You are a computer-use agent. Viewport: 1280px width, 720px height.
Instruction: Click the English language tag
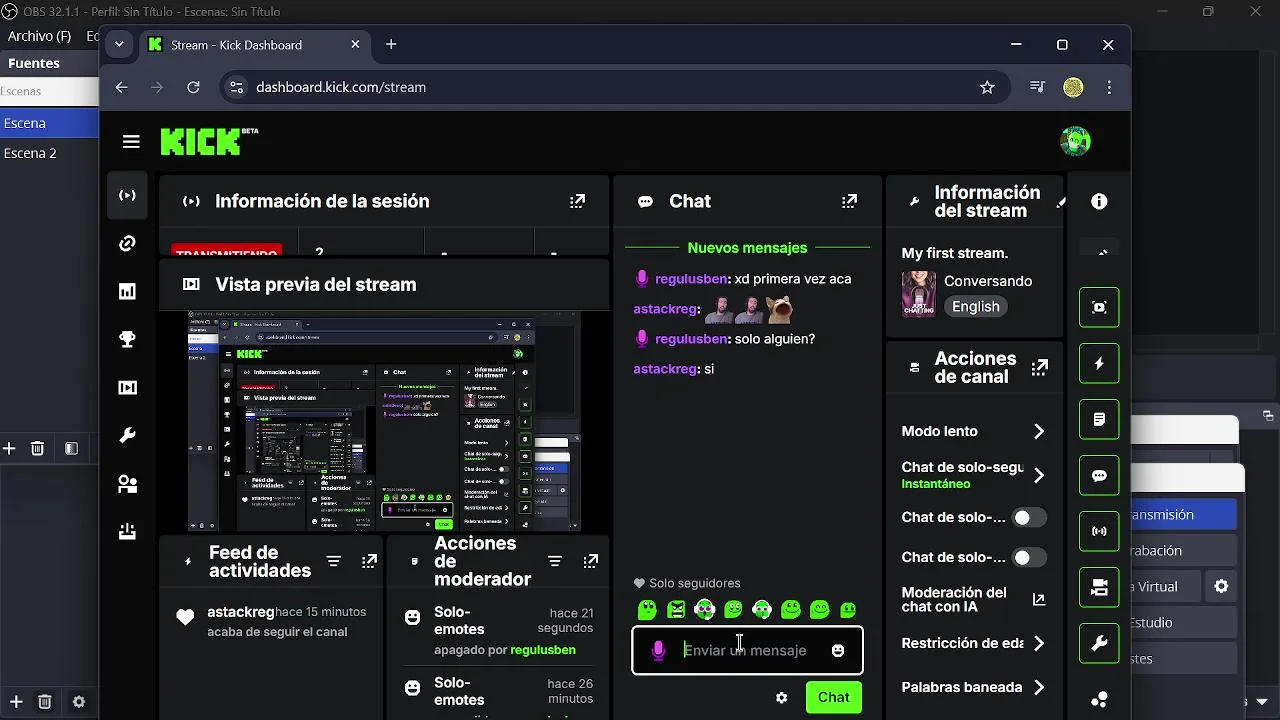coord(975,307)
